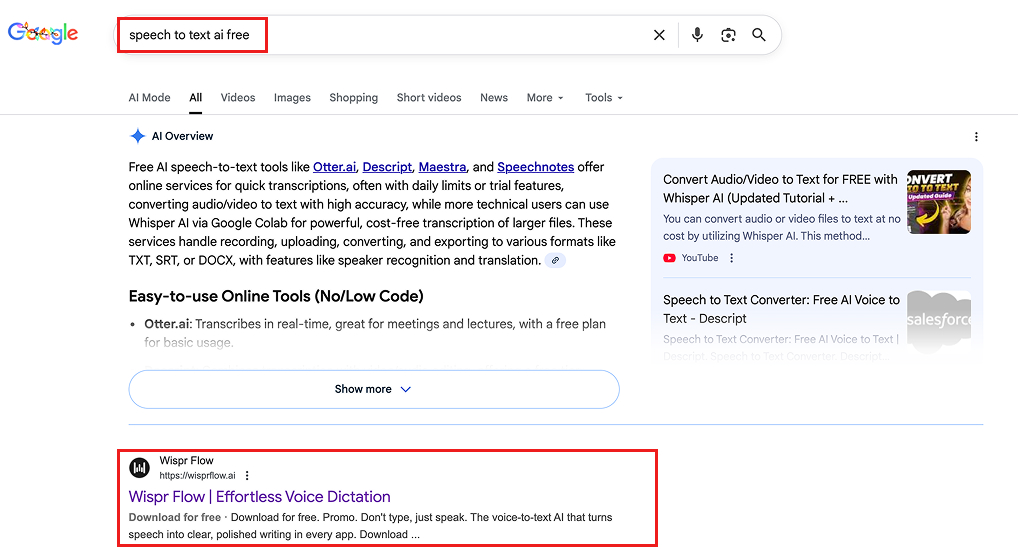The image size is (1018, 554).
Task: Open 'Wispr Flow | Effortless Voice Dictation' result
Action: point(260,496)
